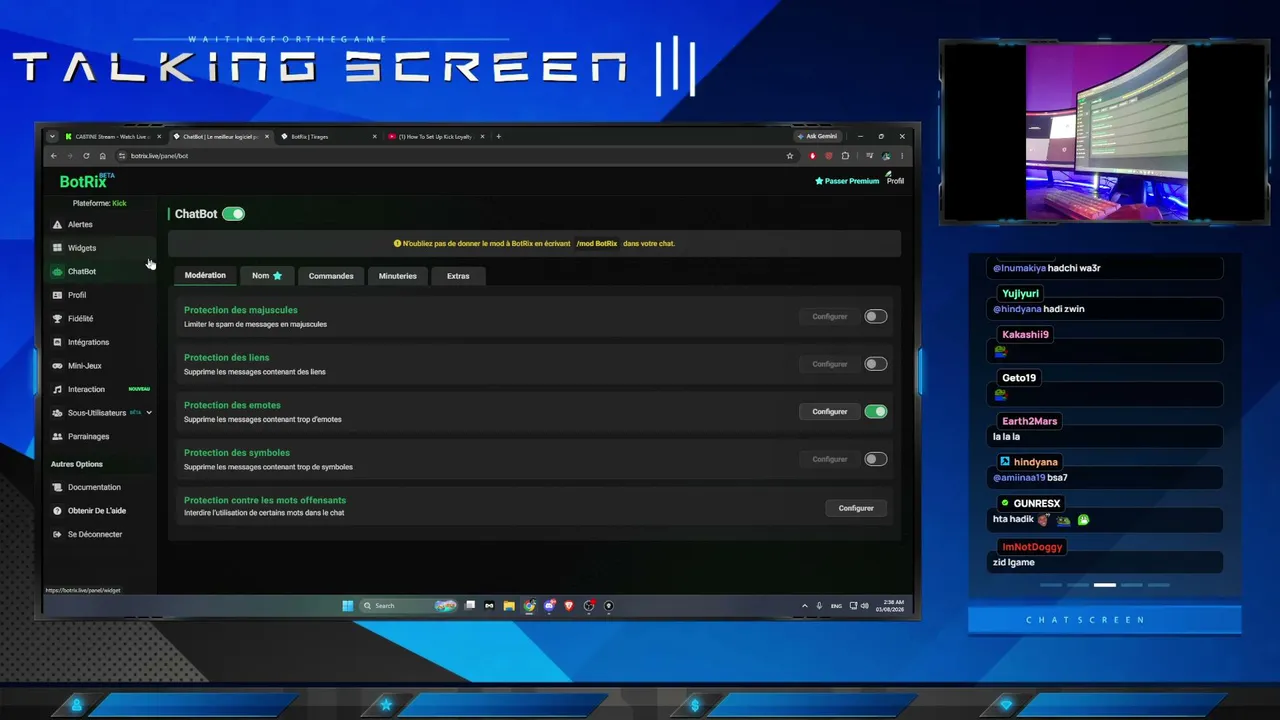Show hidden system tray icons
Image resolution: width=1280 pixels, height=720 pixels.
804,606
